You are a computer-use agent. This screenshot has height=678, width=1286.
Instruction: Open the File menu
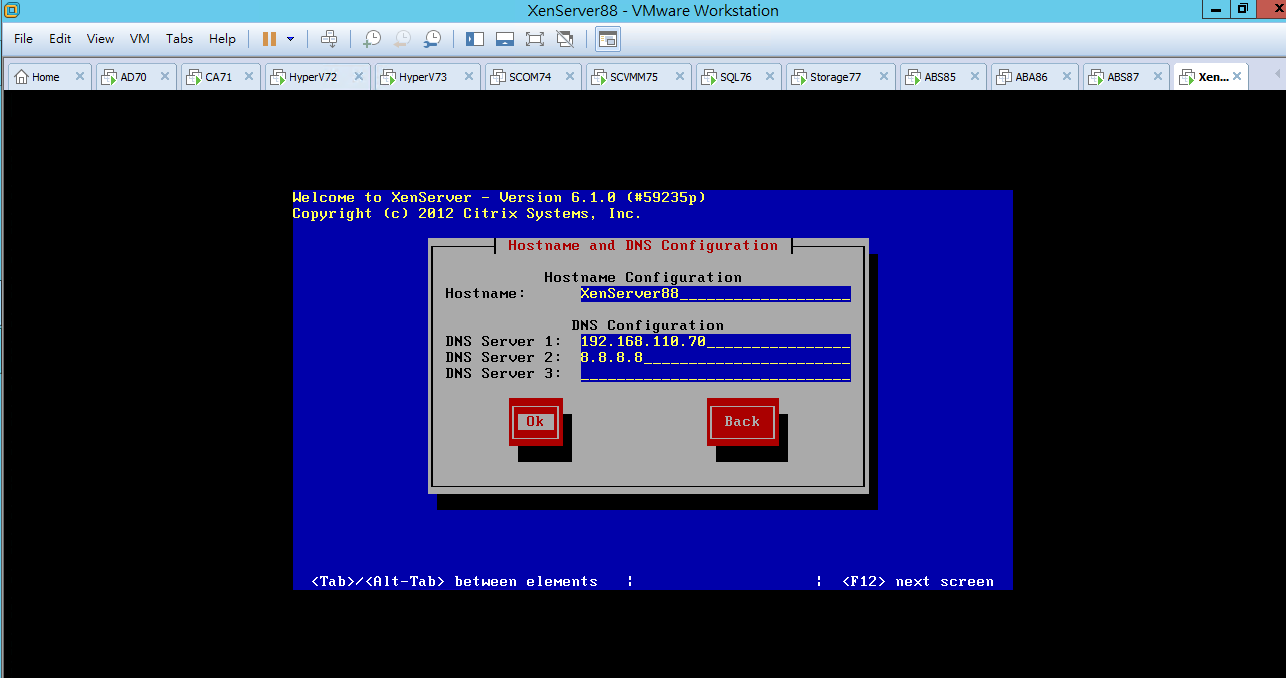23,39
